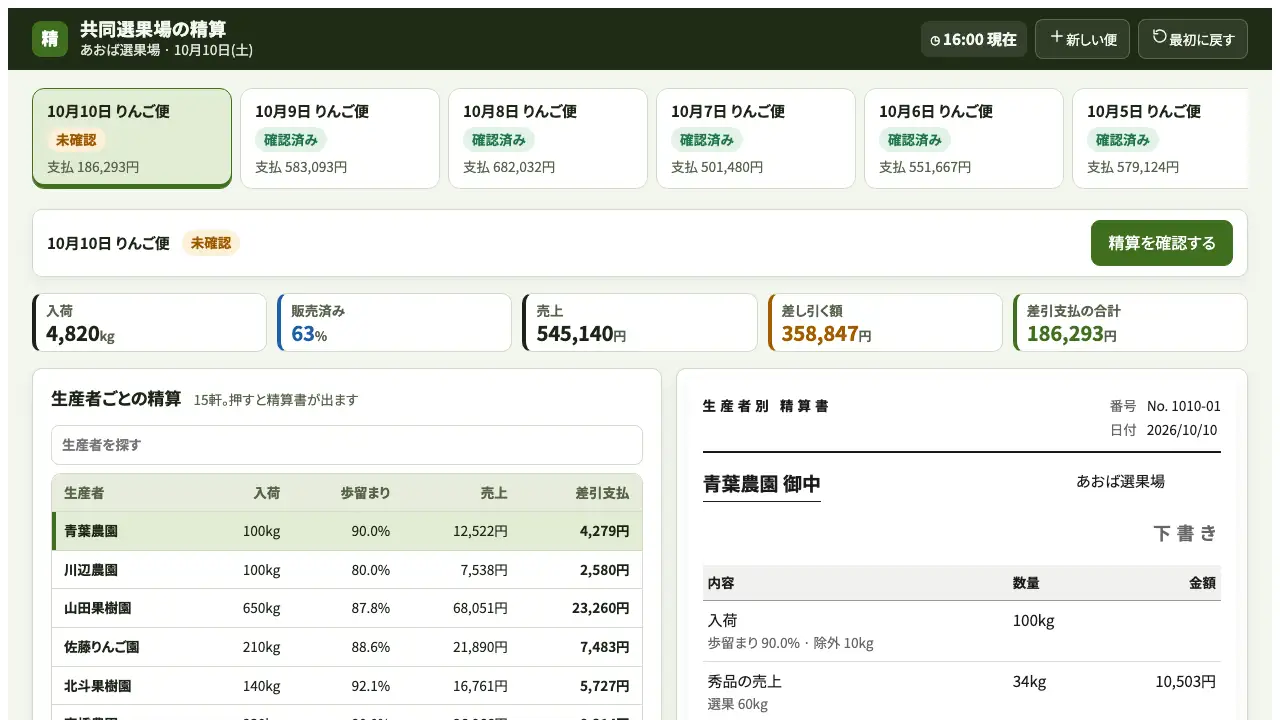Click the 88.6% yield in 佐藤りんご園 row
Viewport: 1280px width, 720px height.
pyautogui.click(x=371, y=647)
